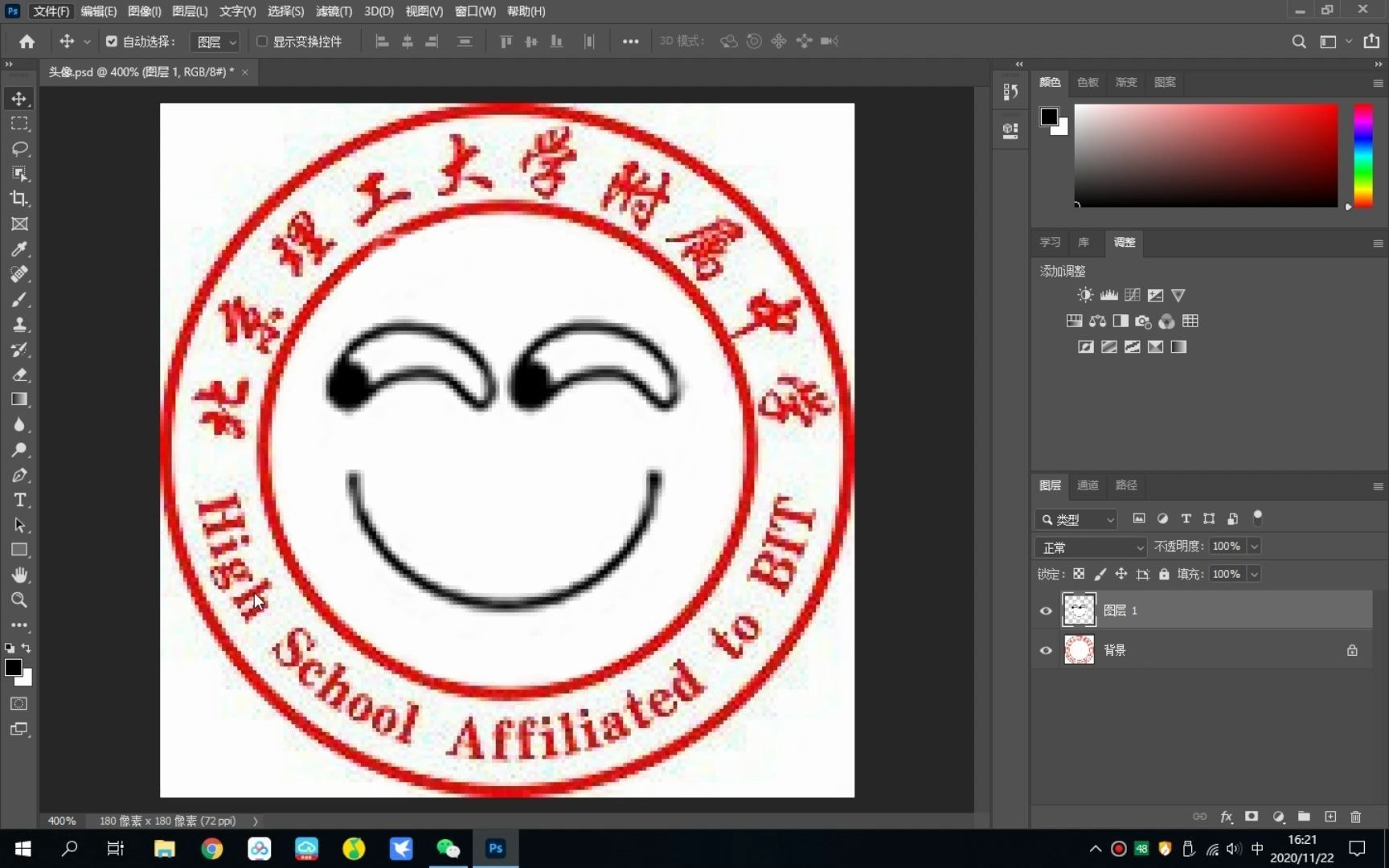Select the Blur tool

(19, 425)
